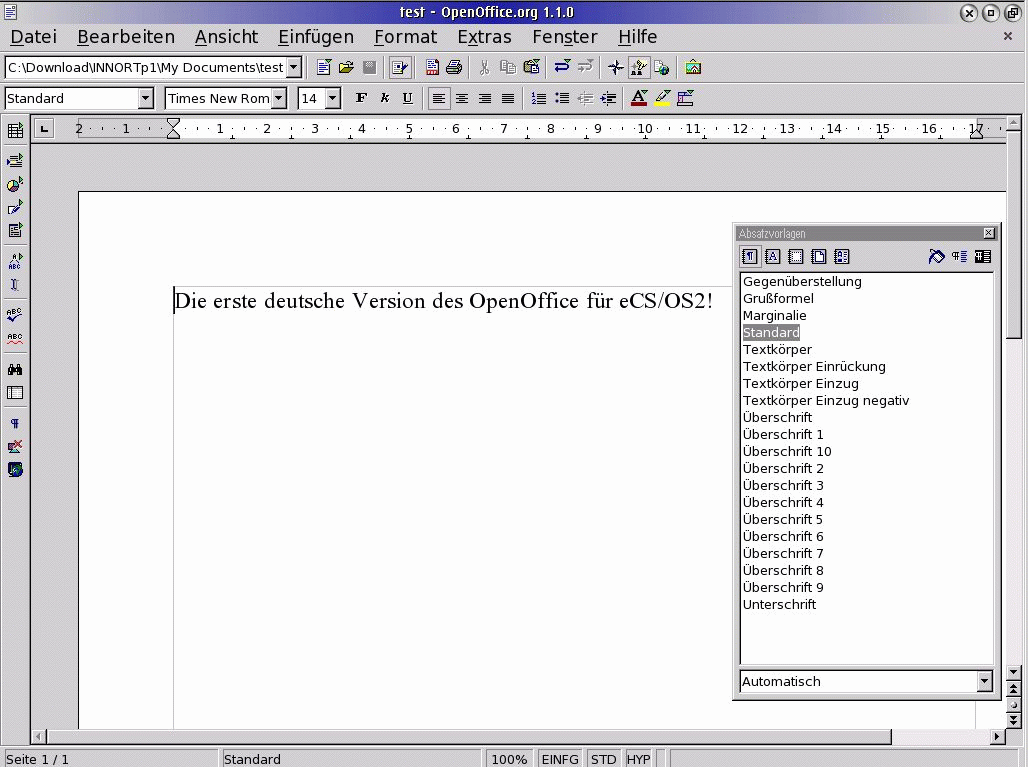
Task: Open Insert Fields from the side toolbar
Action: coord(15,161)
